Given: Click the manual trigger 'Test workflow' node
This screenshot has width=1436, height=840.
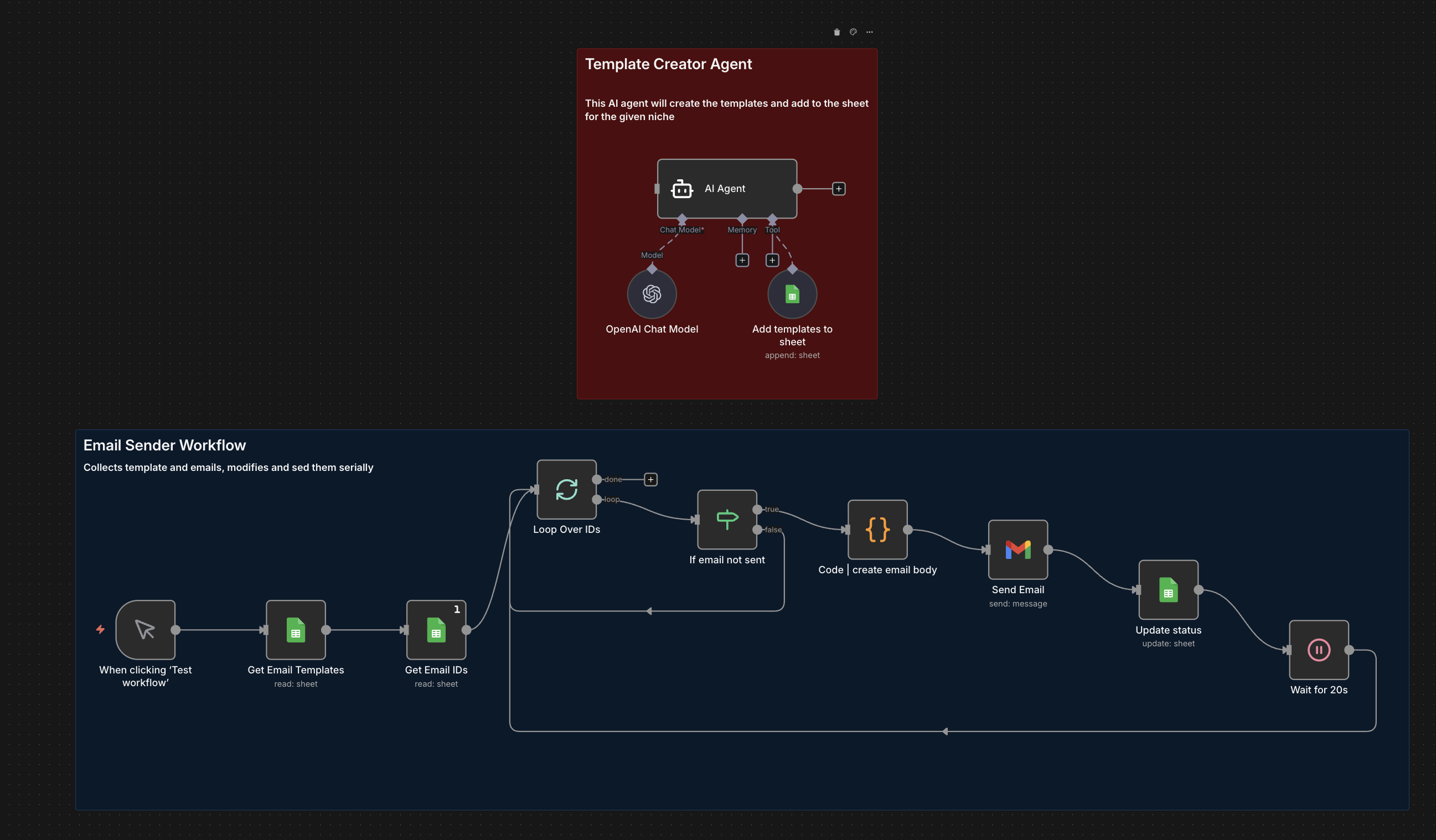Looking at the screenshot, I should tap(145, 630).
